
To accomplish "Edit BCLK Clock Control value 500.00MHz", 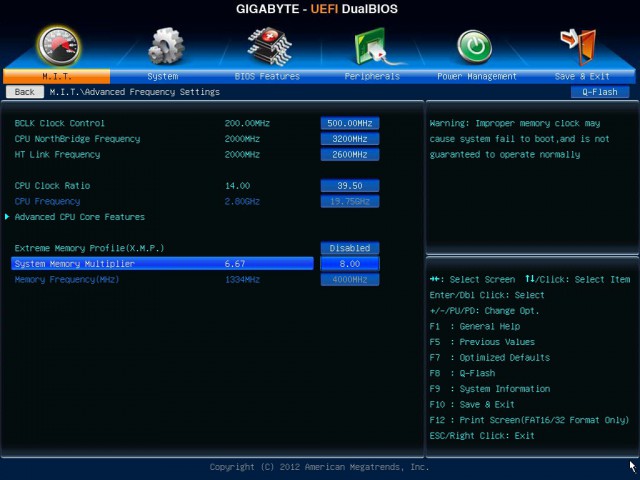I will pos(350,123).
